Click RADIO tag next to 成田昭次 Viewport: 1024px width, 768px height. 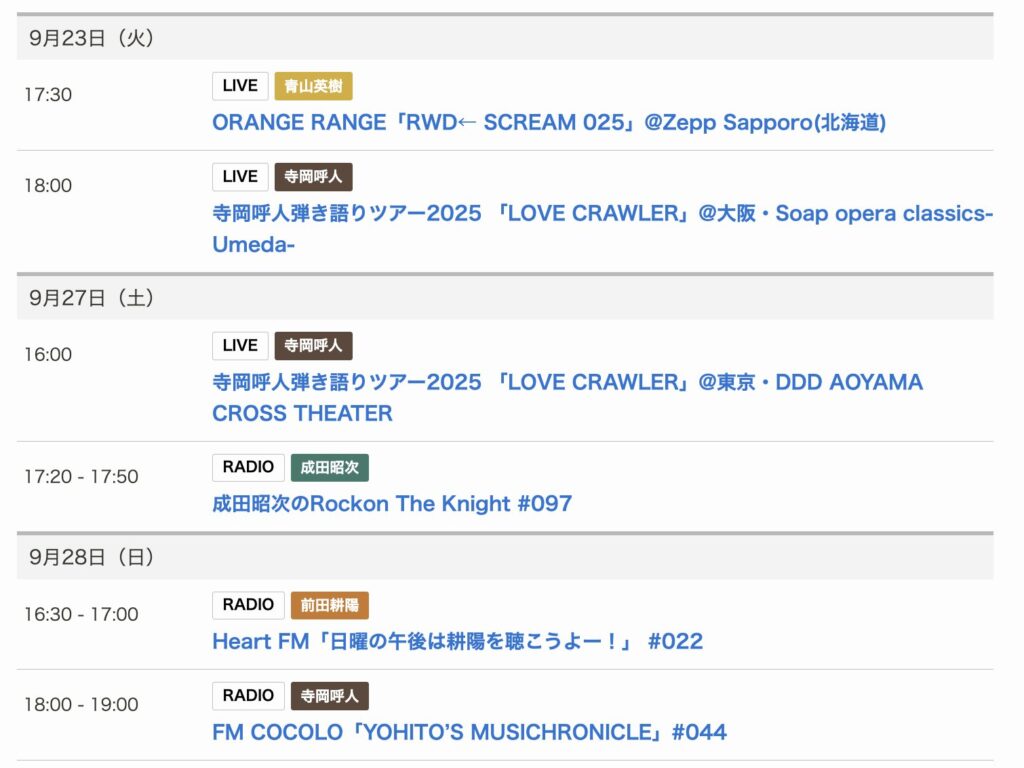[x=248, y=467]
